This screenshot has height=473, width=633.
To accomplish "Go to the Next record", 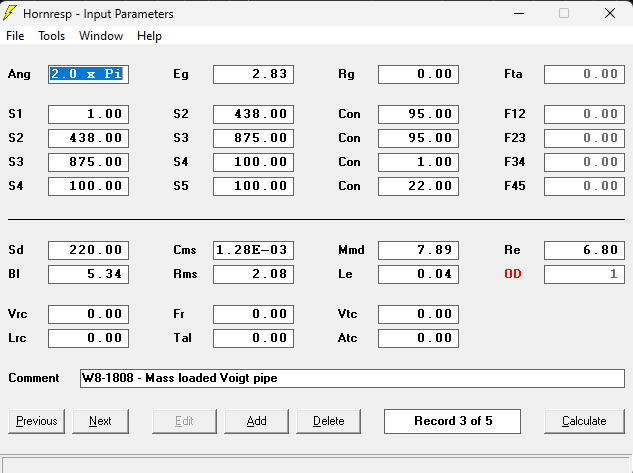I will tap(100, 421).
